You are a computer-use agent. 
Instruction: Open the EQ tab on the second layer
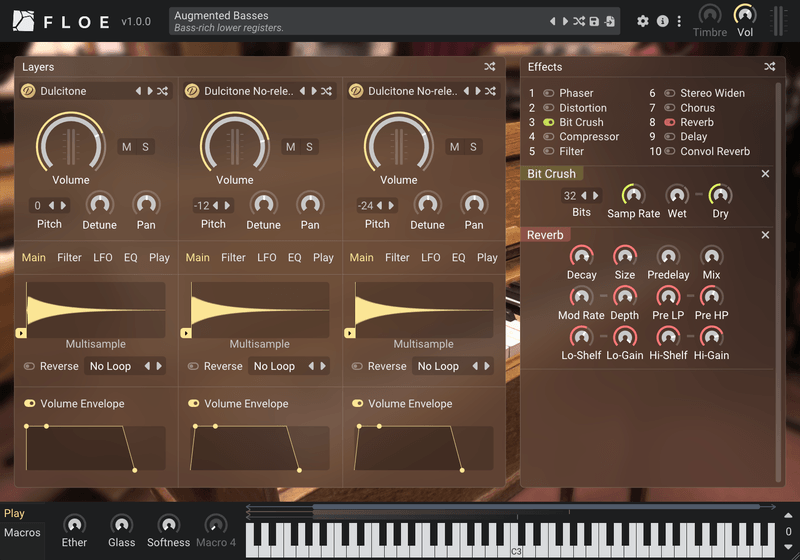294,258
